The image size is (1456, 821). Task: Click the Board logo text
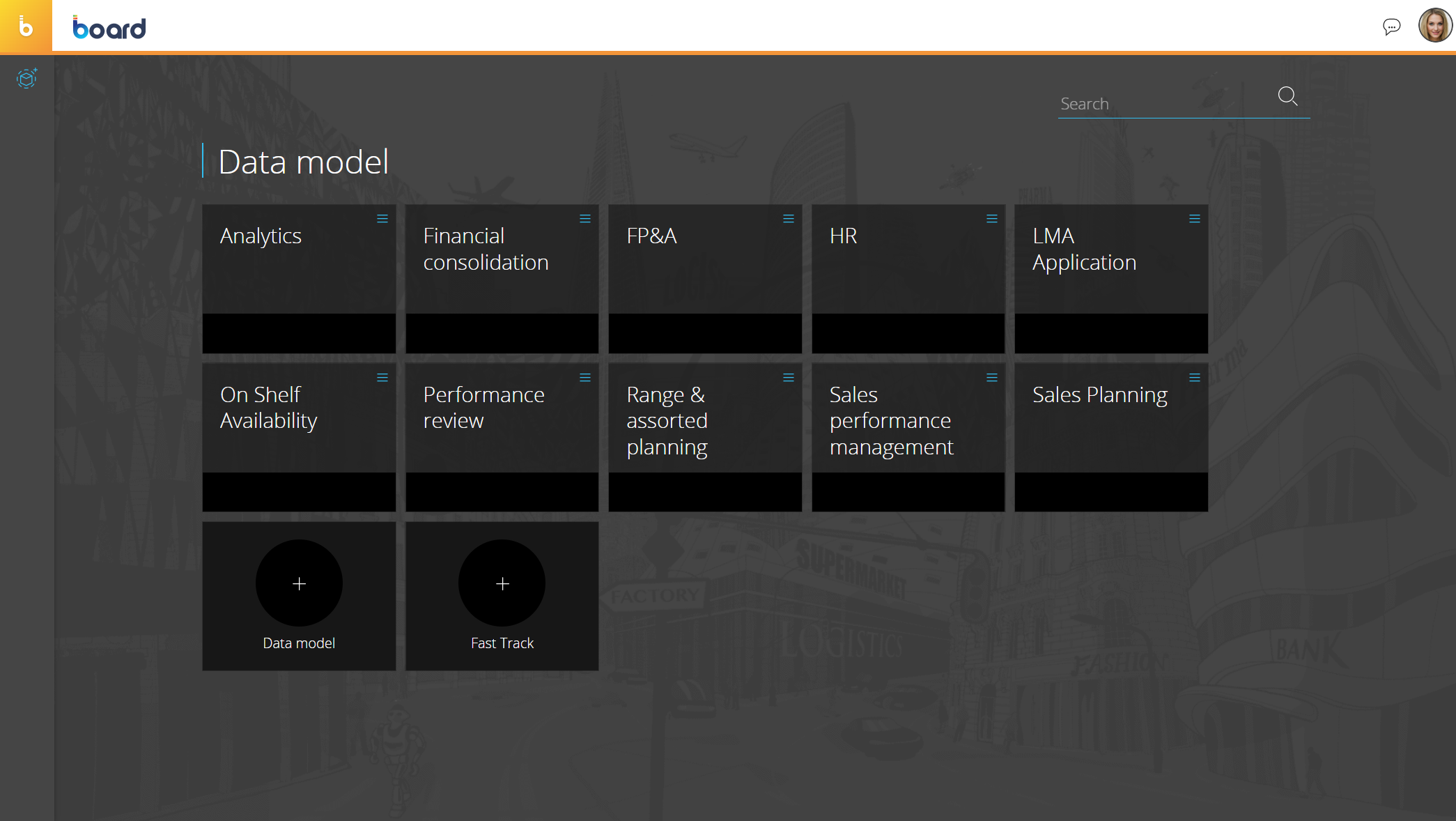point(109,27)
